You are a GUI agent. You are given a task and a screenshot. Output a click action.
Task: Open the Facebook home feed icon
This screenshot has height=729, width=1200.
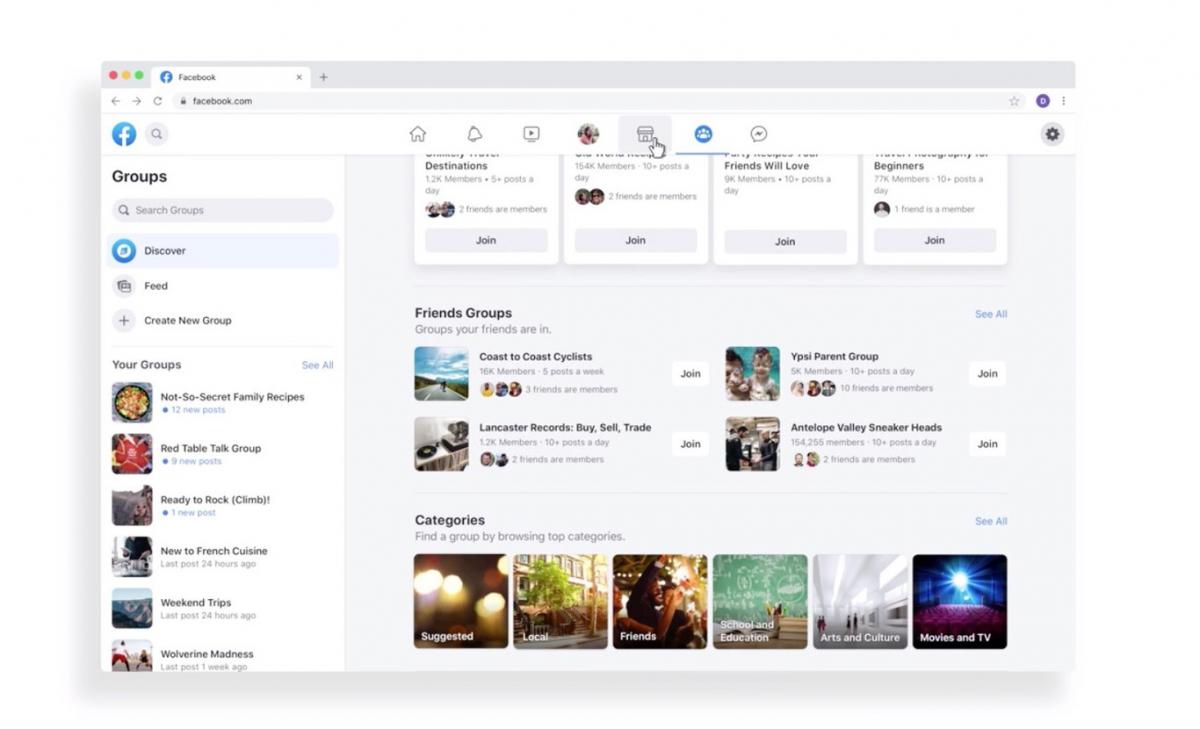pos(417,133)
